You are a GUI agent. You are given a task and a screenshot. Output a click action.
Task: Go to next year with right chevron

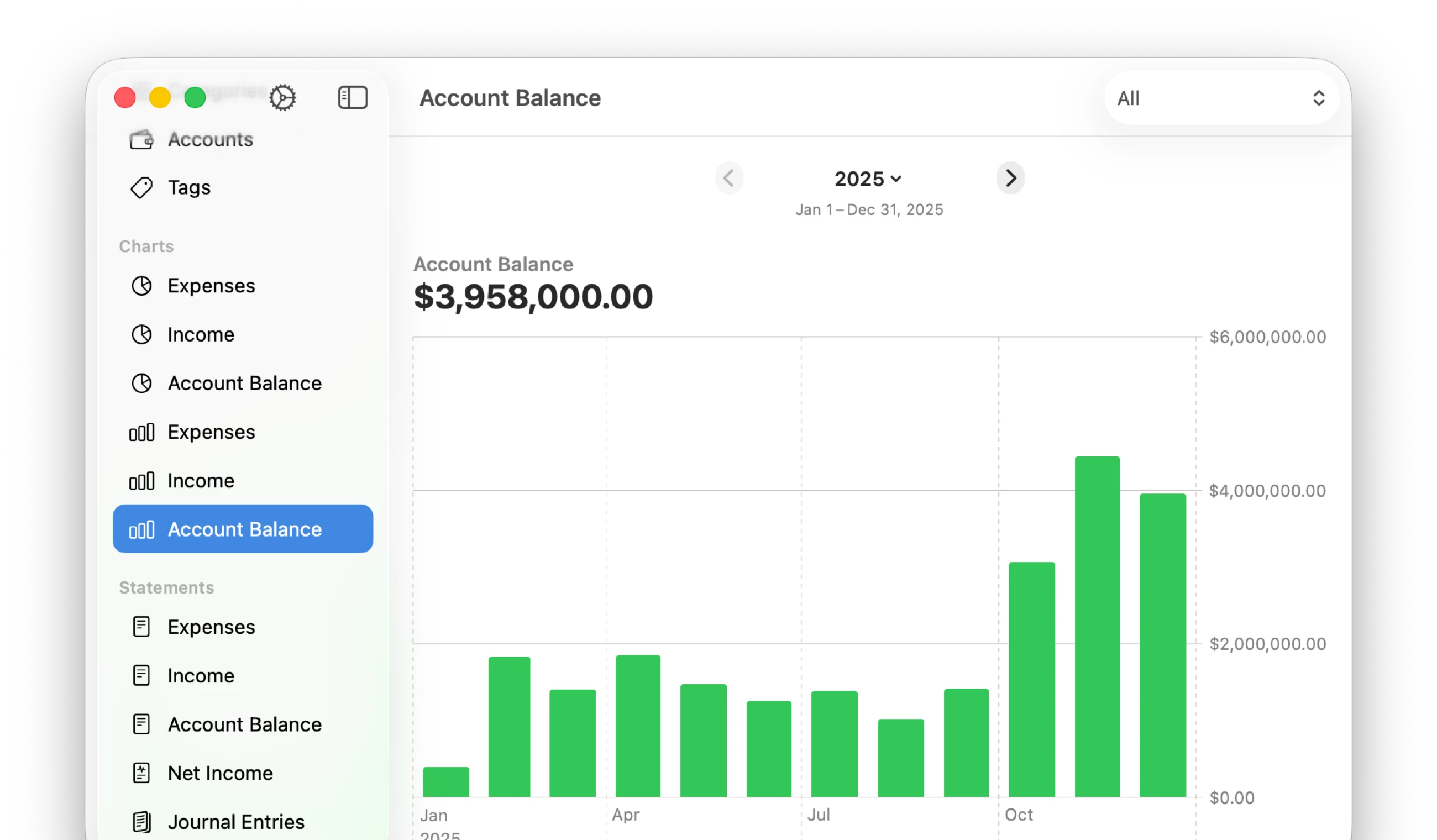(1010, 178)
